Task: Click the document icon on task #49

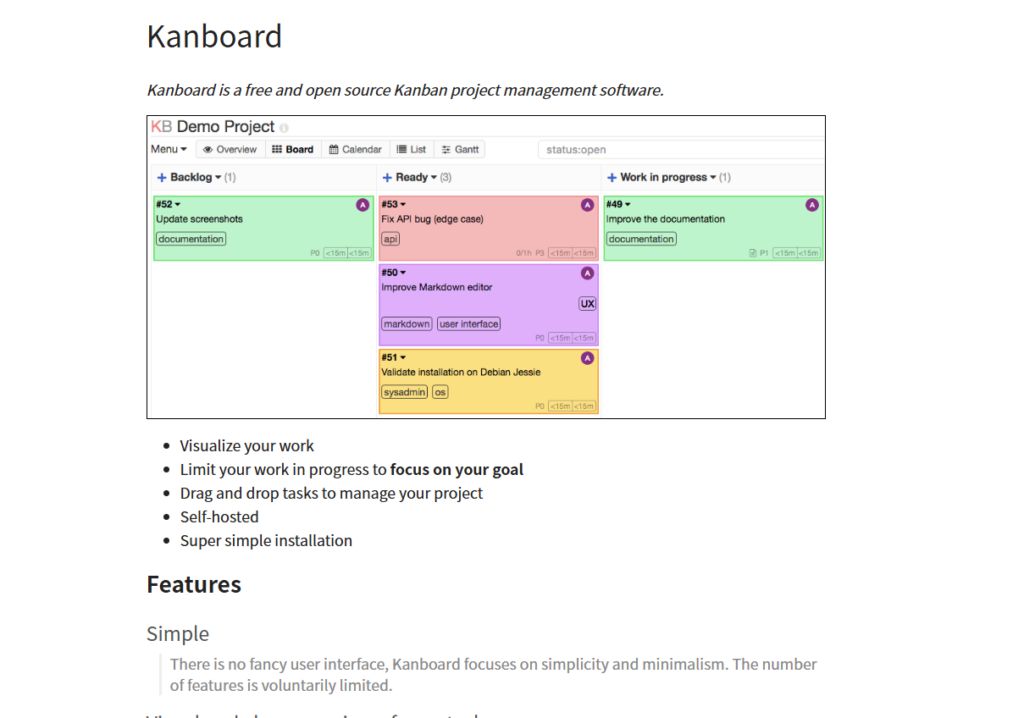Action: point(751,254)
